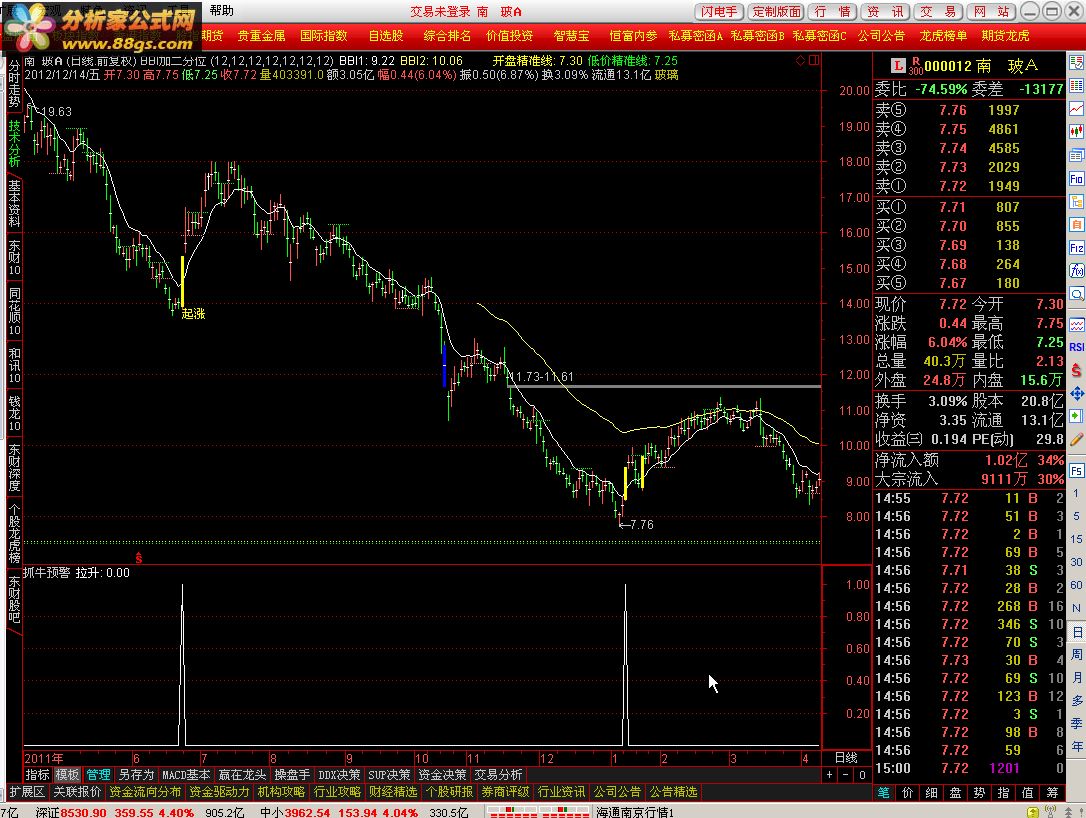The width and height of the screenshot is (1086, 818).
Task: Click the red diamond icon at chart top-right
Action: (x=801, y=60)
